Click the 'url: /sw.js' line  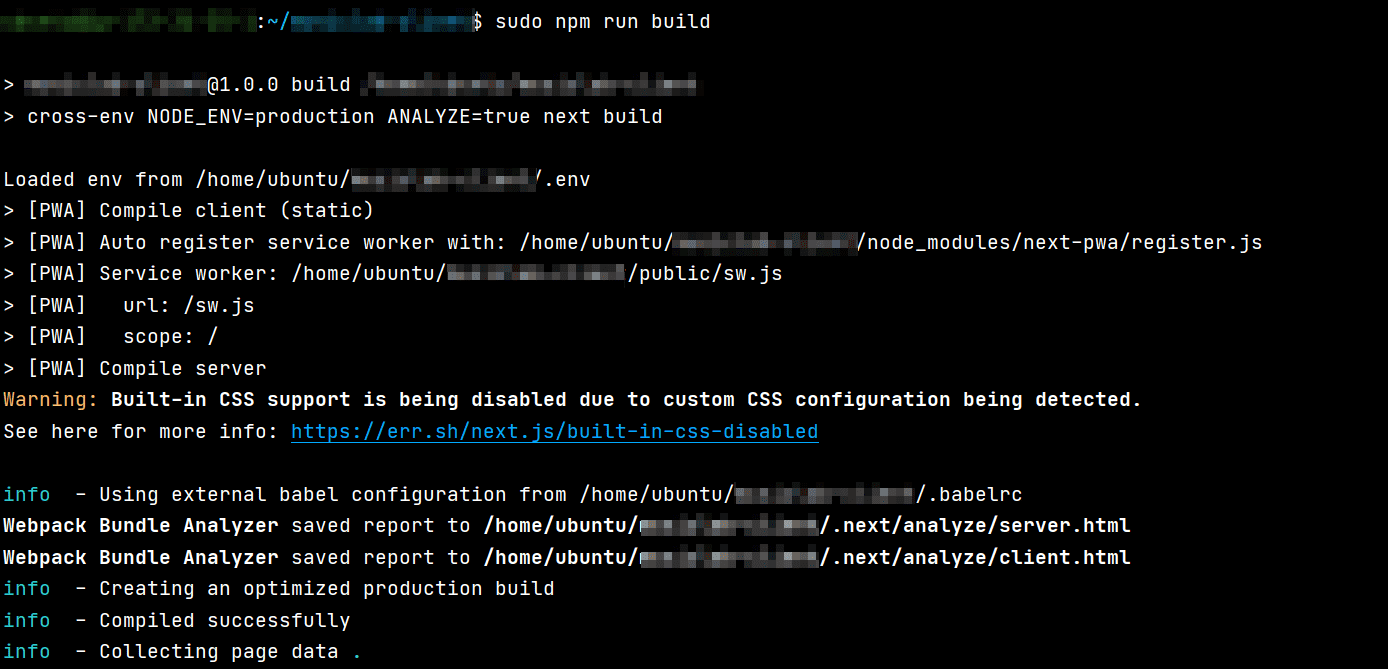tap(188, 306)
